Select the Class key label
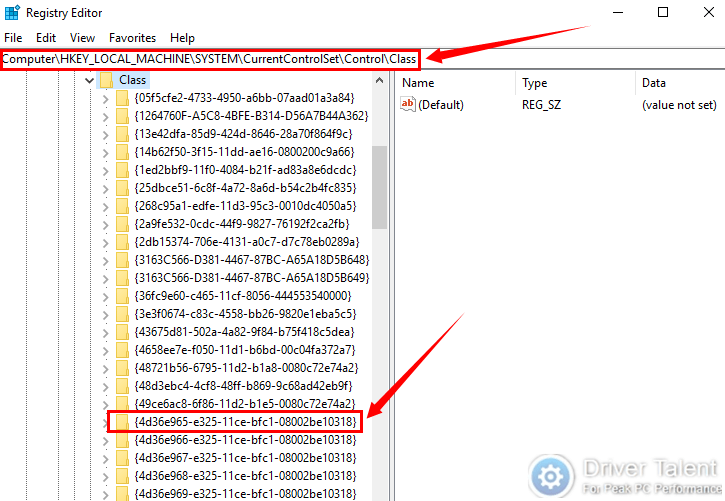Screen dimensions: 725x501 pos(132,80)
